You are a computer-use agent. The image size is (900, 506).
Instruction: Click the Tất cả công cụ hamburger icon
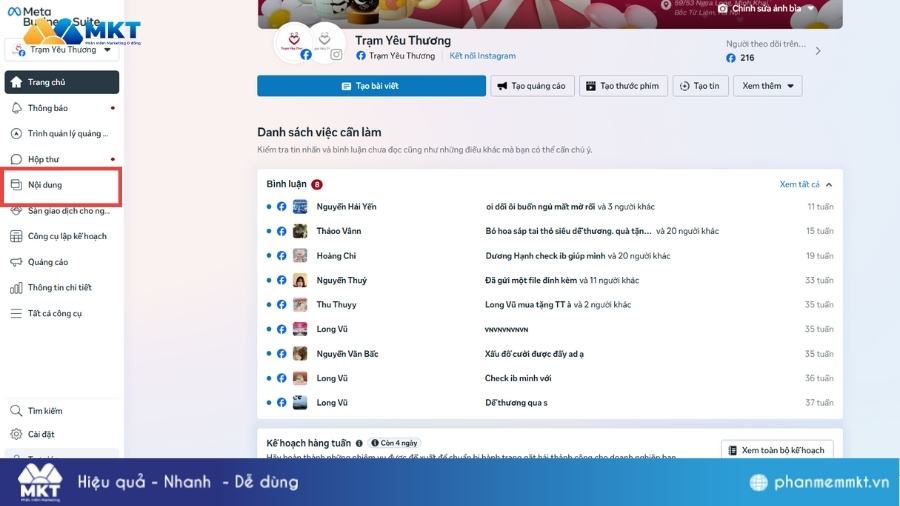pyautogui.click(x=16, y=313)
